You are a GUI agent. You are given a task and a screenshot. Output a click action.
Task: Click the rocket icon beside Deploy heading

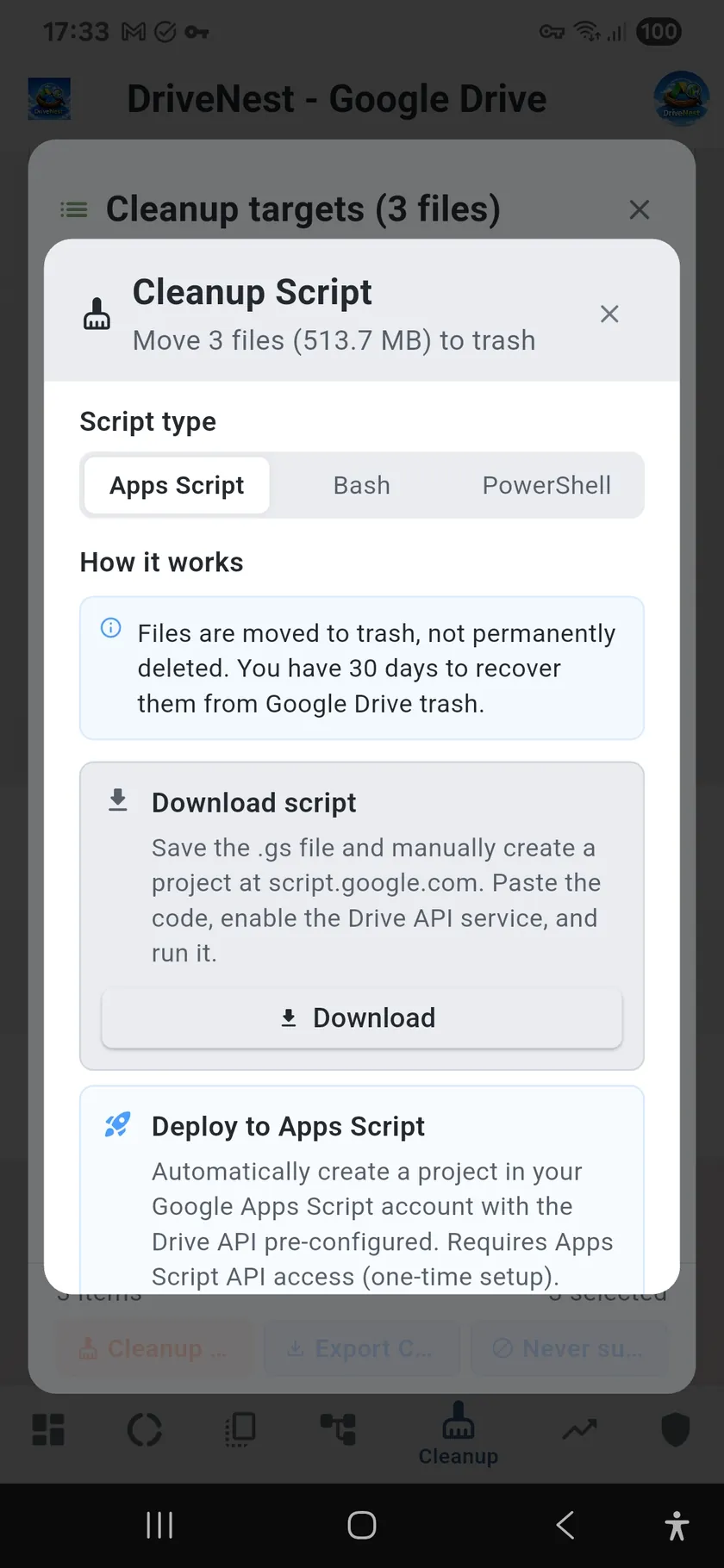click(x=117, y=1124)
